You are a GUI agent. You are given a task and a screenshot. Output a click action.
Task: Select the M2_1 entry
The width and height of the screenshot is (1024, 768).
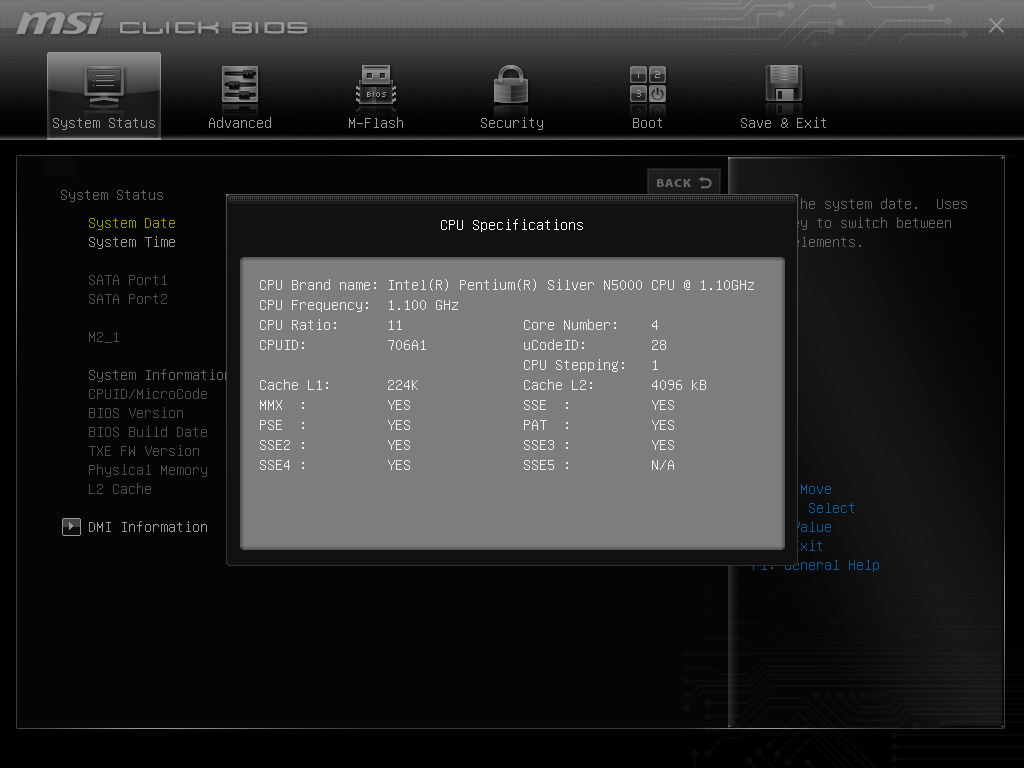click(x=104, y=337)
